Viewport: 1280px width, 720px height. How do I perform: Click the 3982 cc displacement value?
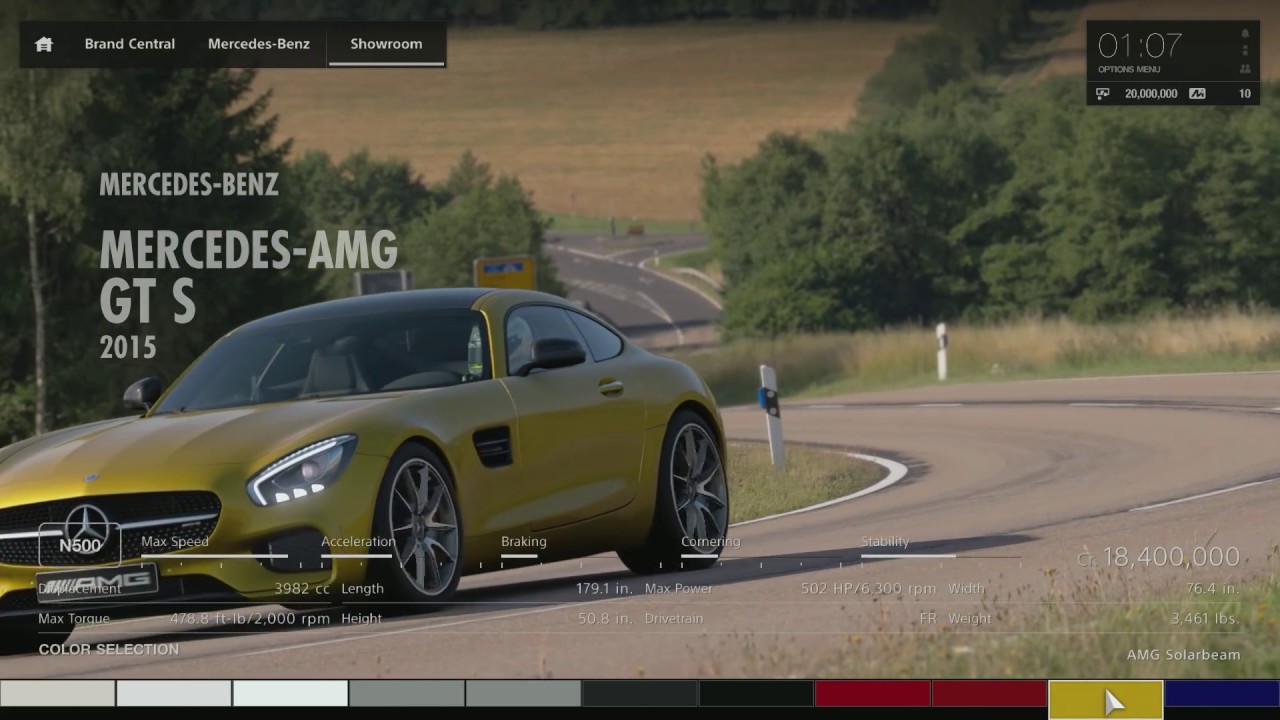point(302,589)
